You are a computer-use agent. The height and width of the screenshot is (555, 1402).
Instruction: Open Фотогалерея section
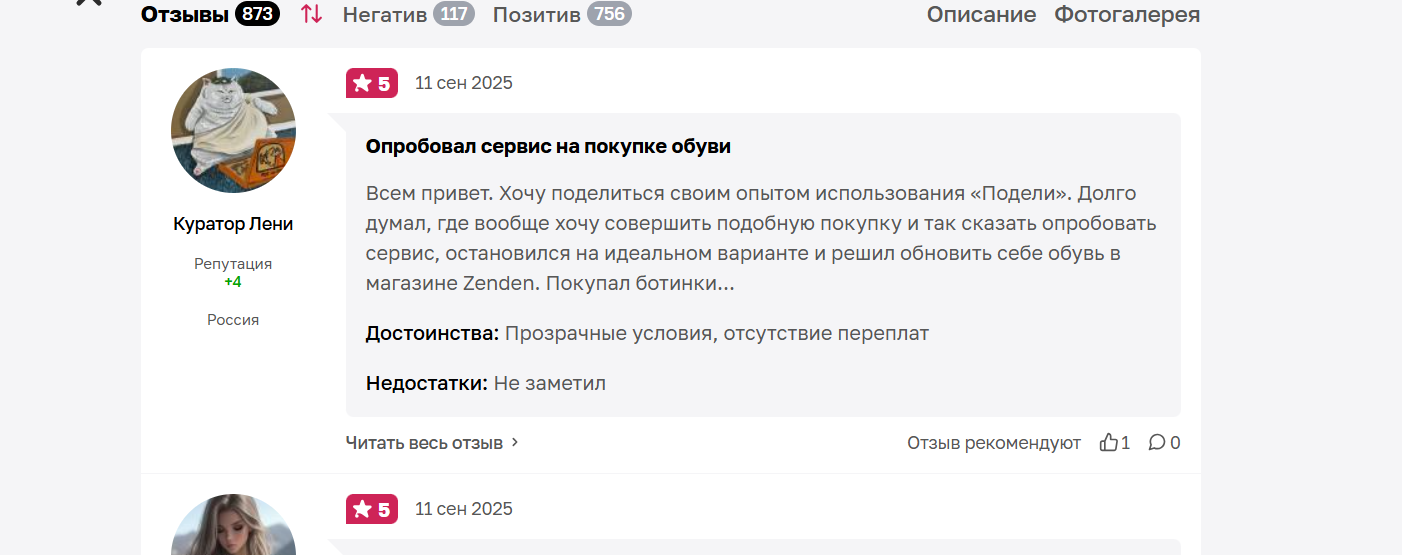coord(1127,14)
